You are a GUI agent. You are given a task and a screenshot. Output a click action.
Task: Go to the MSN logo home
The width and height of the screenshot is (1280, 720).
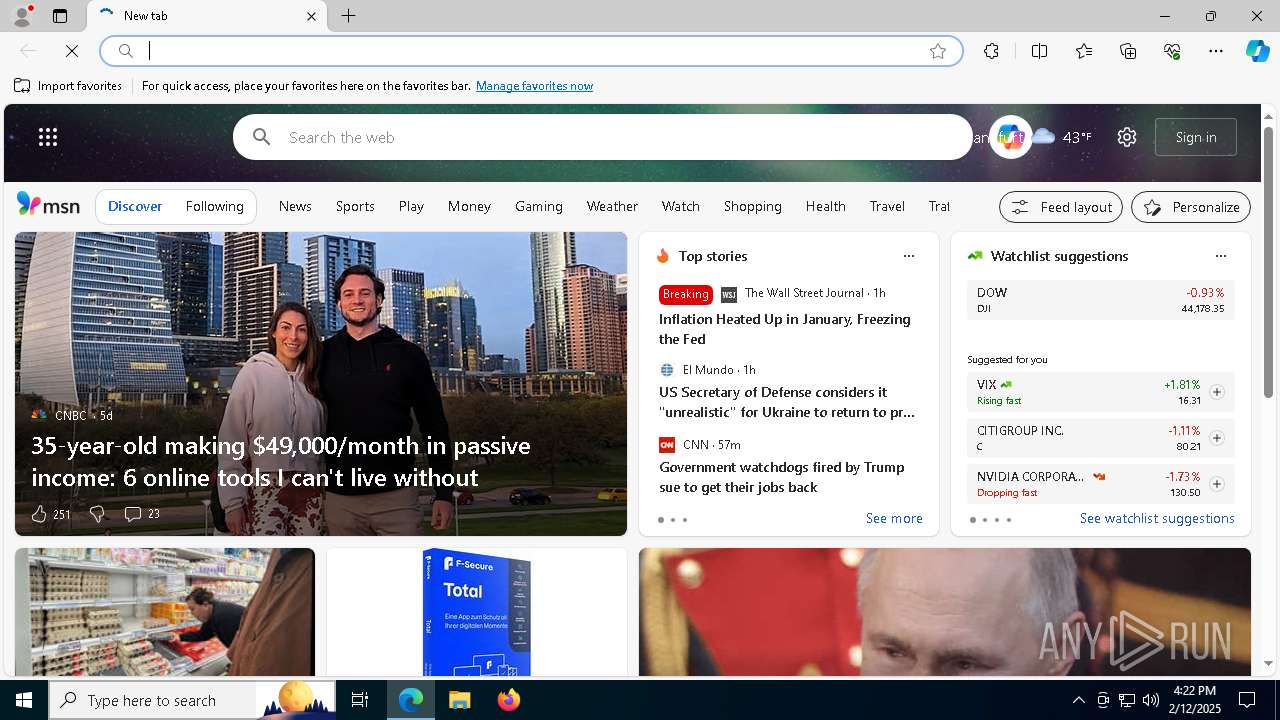tap(48, 205)
